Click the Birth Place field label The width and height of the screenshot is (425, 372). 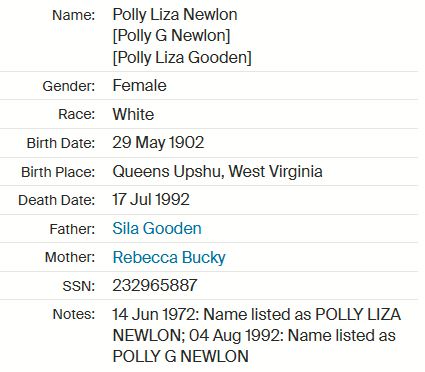58,172
